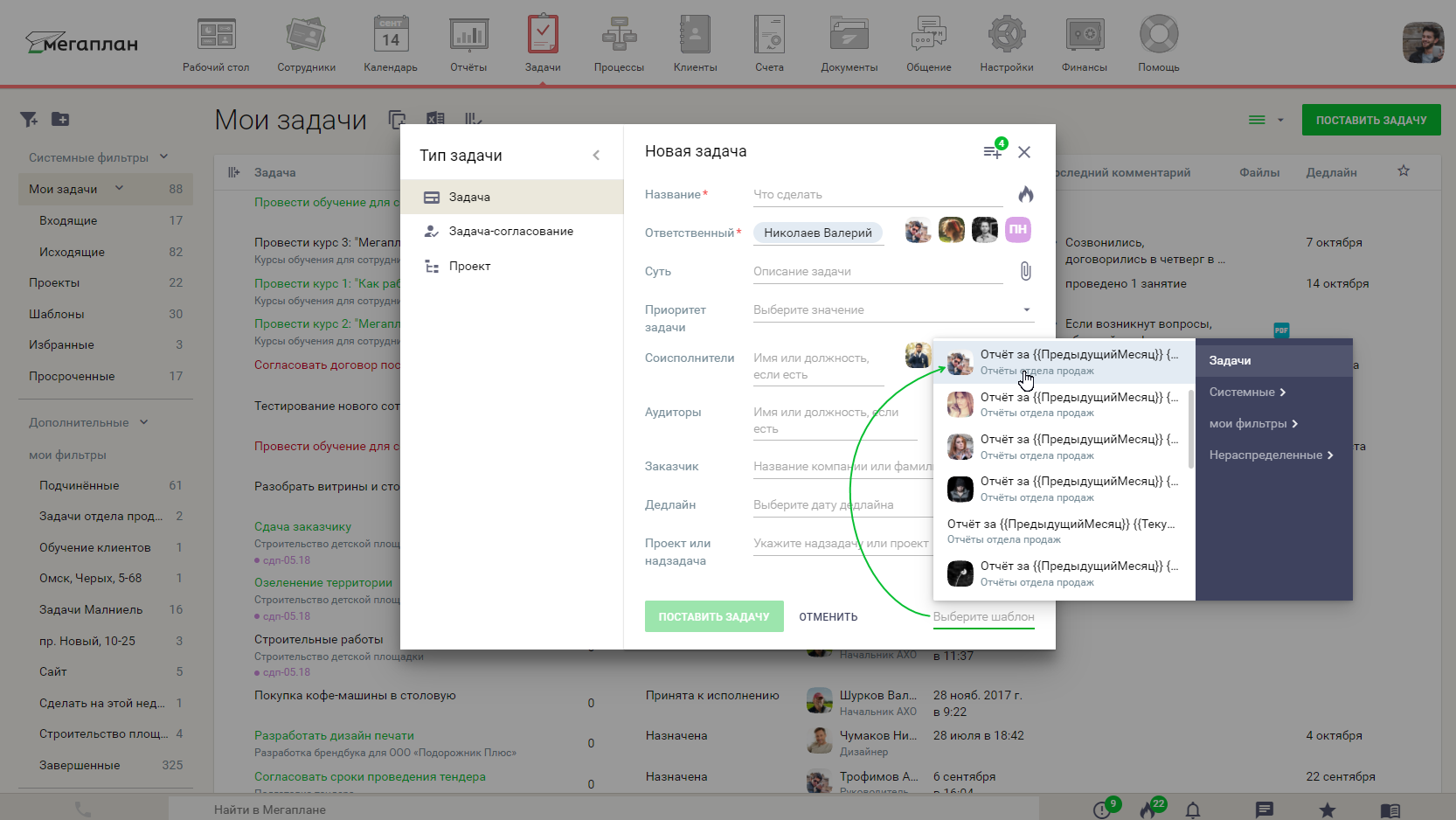The height and width of the screenshot is (820, 1456).
Task: Open the list view mode dropdown
Action: point(1265,120)
